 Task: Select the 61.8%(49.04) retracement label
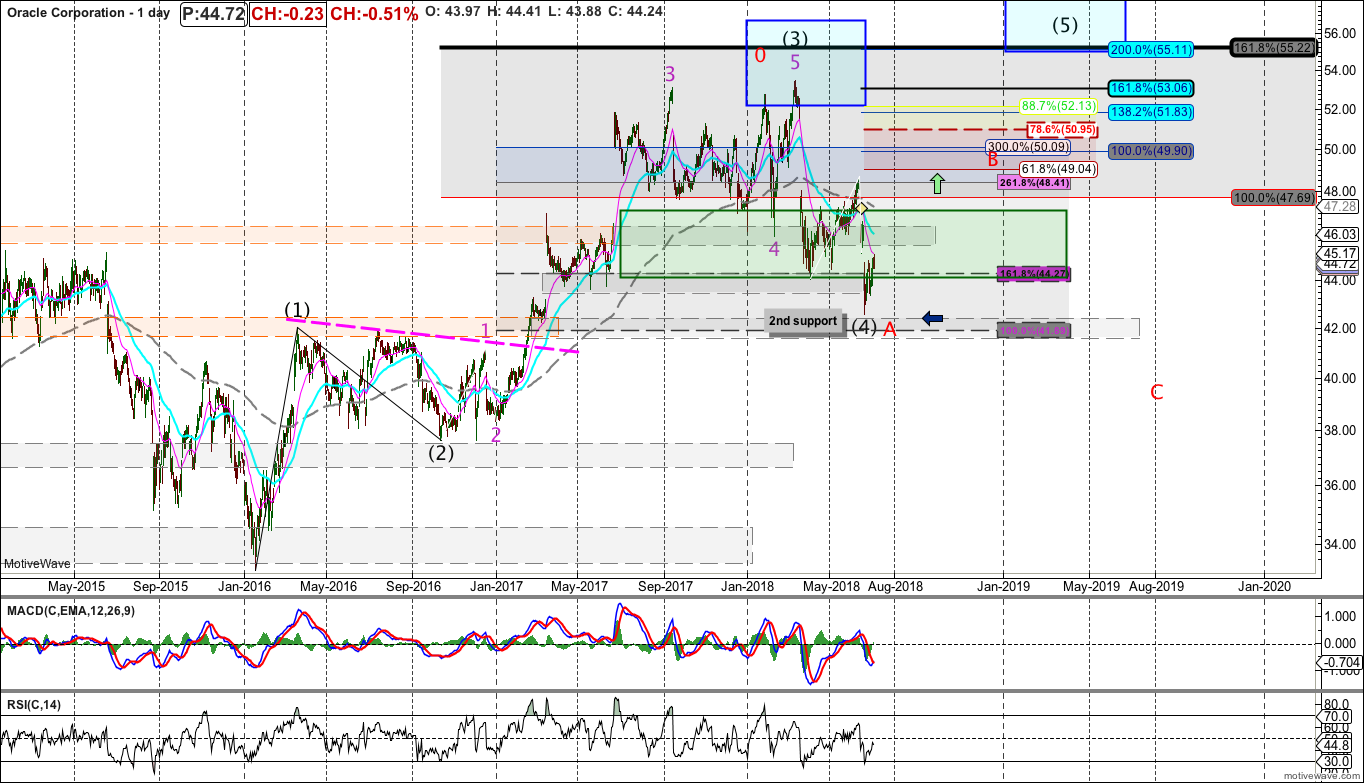[1059, 169]
